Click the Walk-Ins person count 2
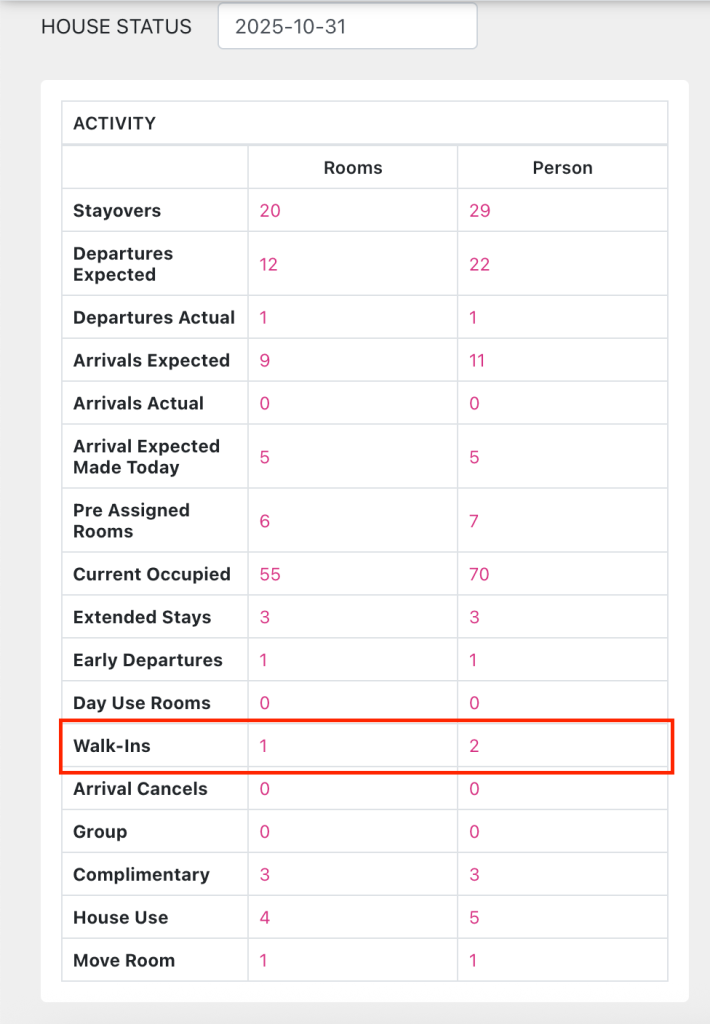710x1024 pixels. [x=474, y=746]
